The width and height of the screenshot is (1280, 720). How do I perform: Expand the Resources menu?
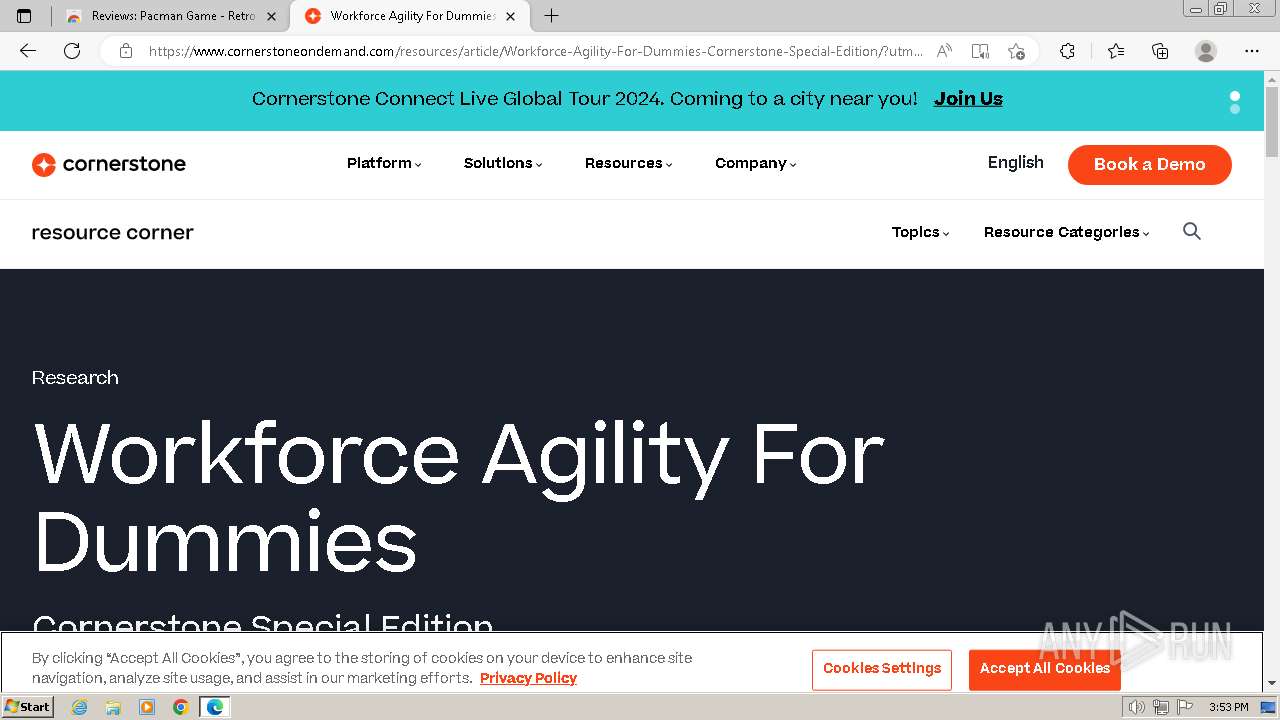pos(629,163)
